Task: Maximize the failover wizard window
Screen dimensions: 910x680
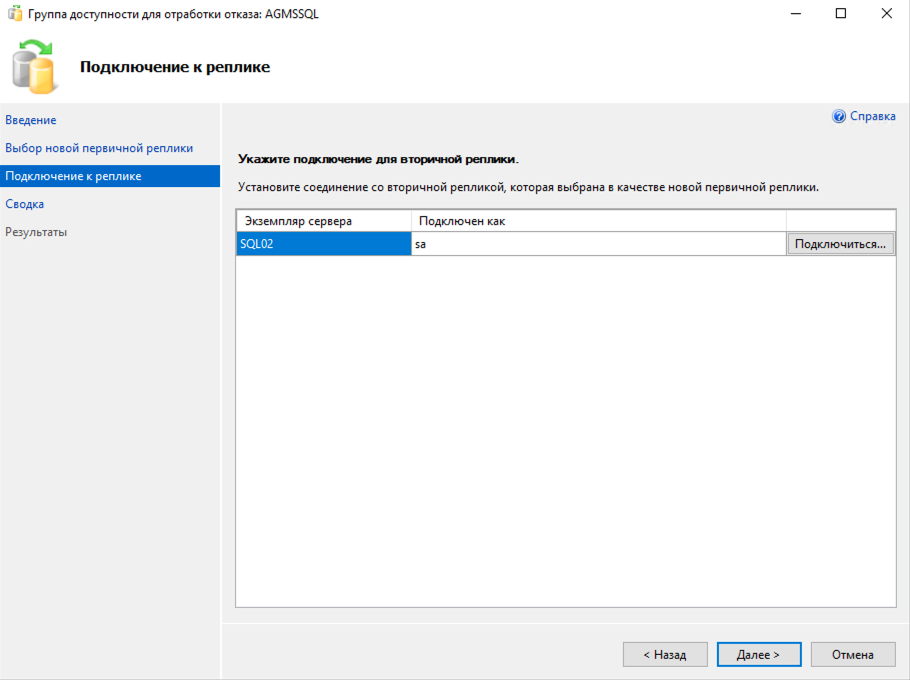Action: tap(841, 13)
